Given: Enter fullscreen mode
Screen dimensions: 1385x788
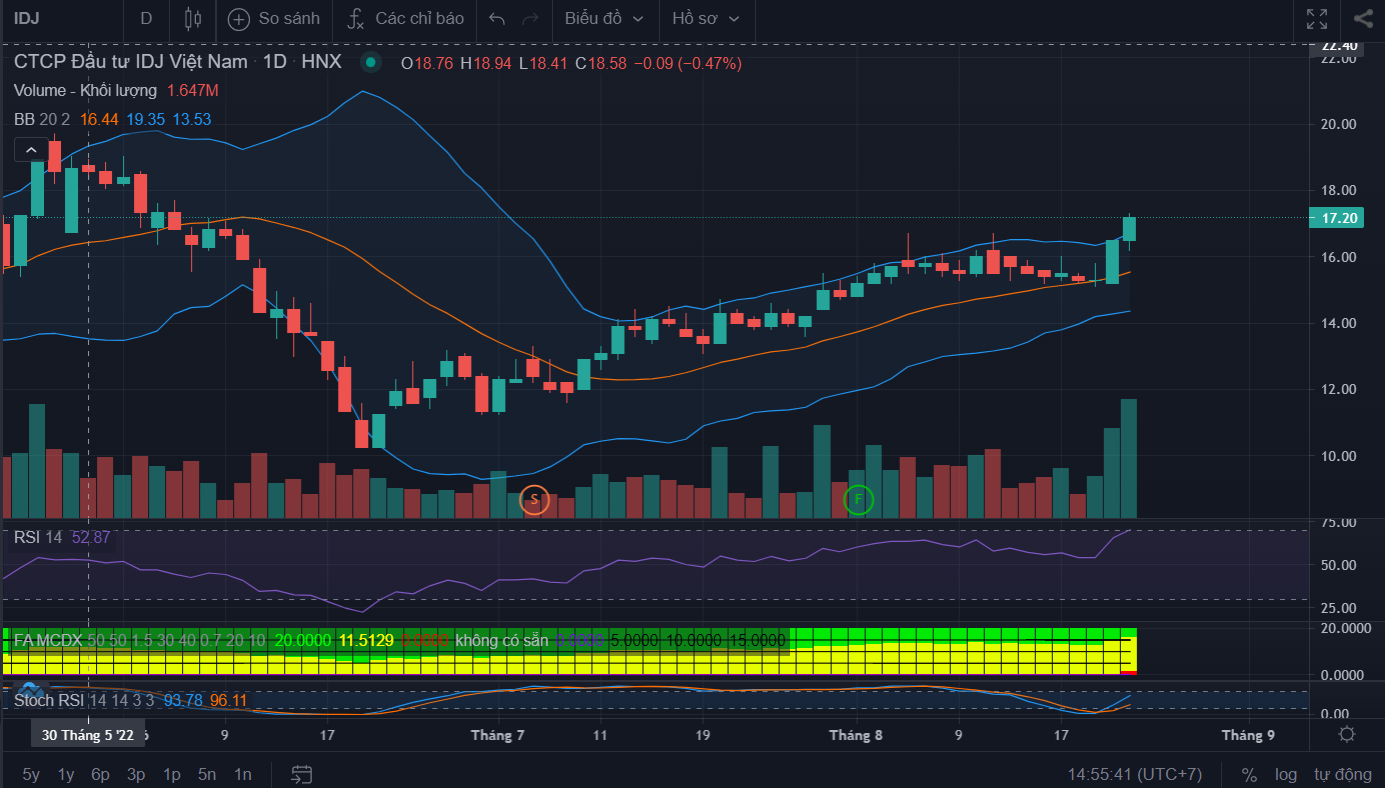Looking at the screenshot, I should click(1317, 18).
